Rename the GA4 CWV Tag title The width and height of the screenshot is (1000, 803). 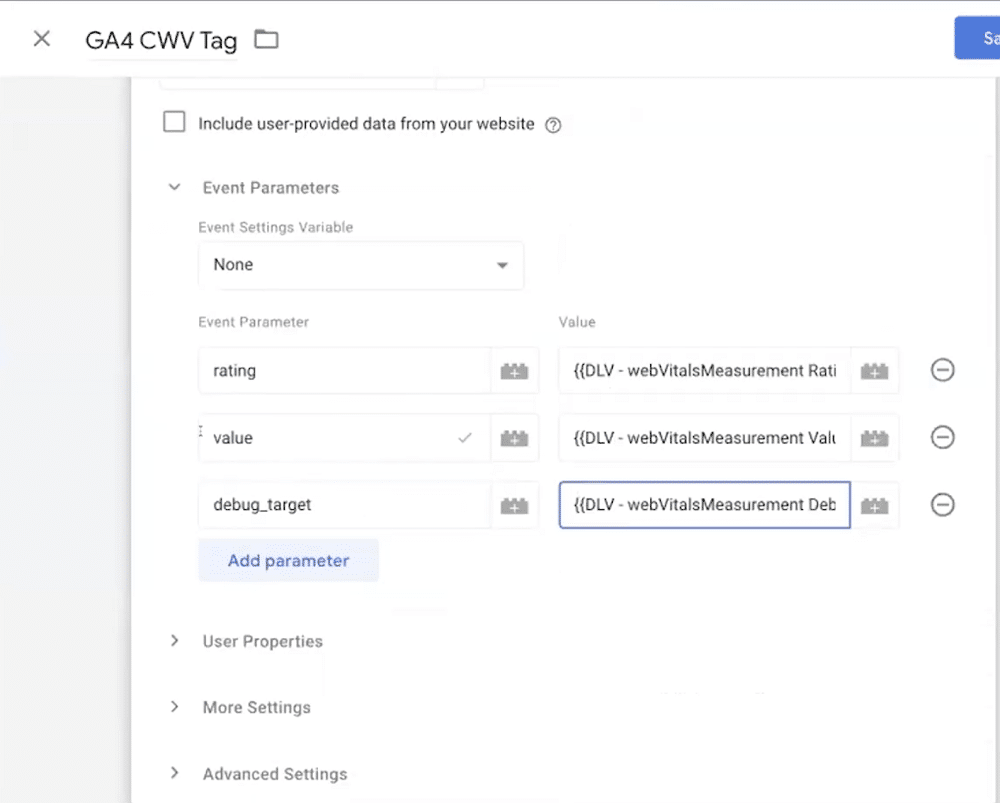click(x=161, y=41)
